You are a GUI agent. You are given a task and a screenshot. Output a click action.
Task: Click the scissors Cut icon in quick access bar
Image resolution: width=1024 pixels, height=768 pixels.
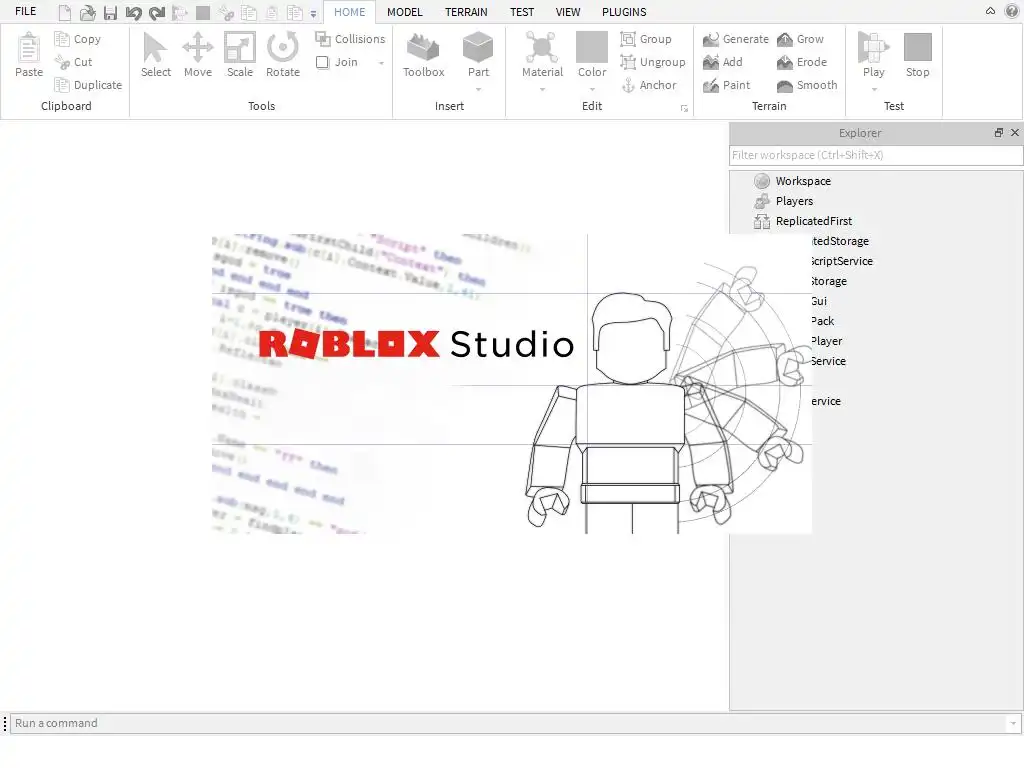pos(226,12)
